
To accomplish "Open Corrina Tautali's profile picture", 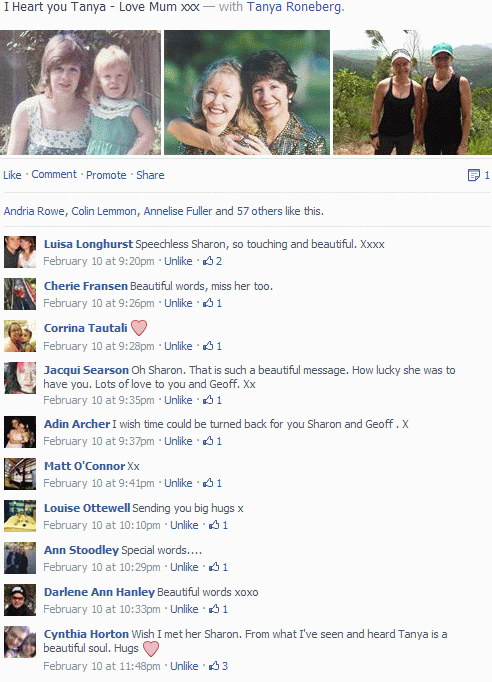I will coord(20,336).
